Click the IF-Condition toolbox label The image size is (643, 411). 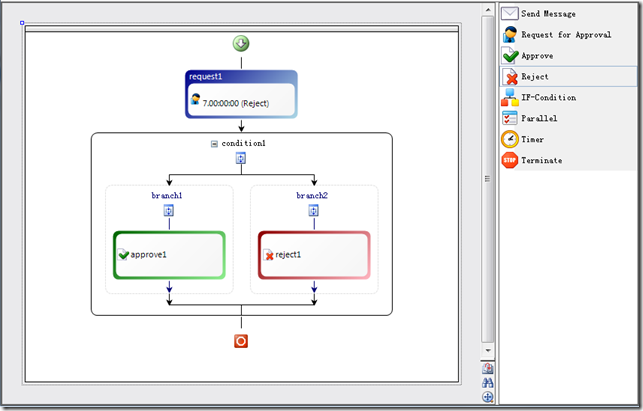pyautogui.click(x=549, y=98)
